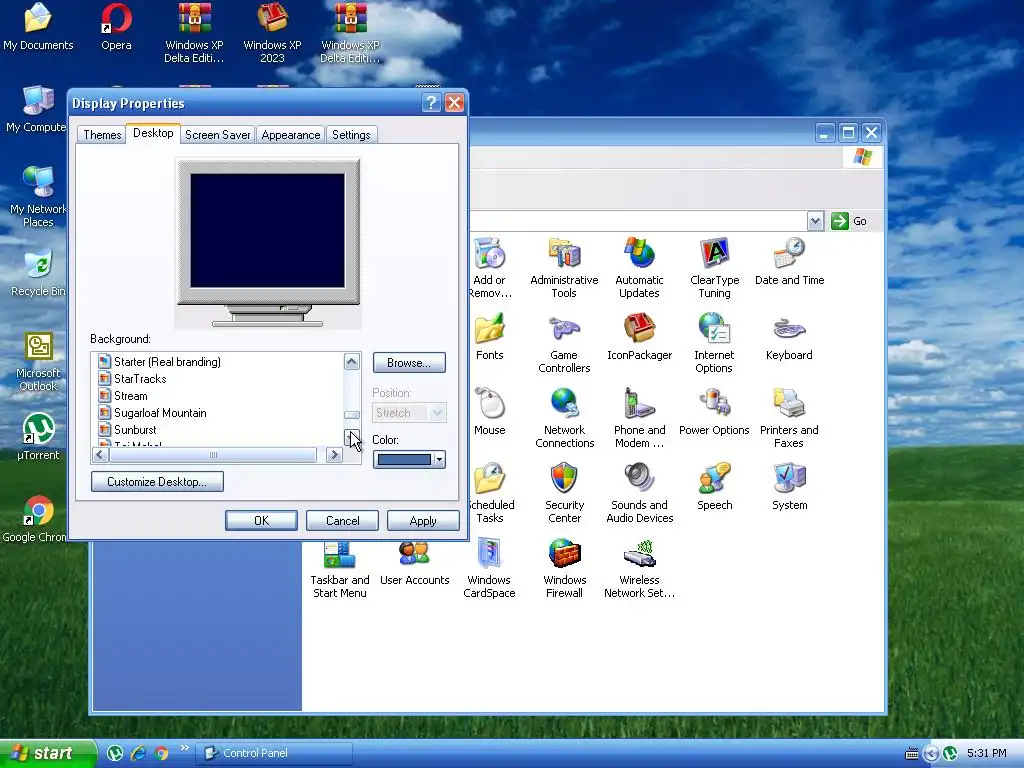Launch Chrome from quick launch
1024x768 pixels.
[161, 753]
